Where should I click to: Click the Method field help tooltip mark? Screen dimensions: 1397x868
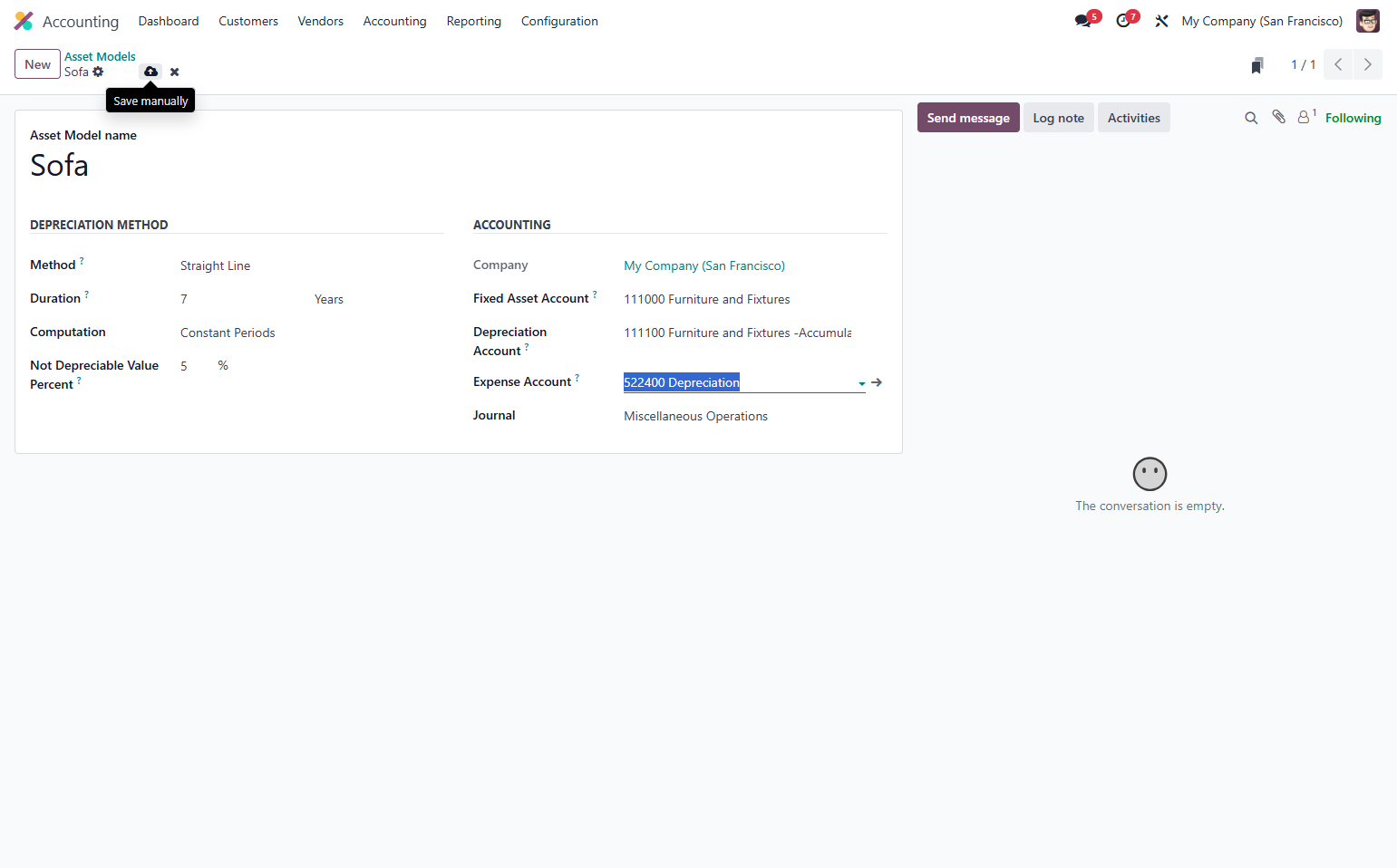pyautogui.click(x=82, y=261)
